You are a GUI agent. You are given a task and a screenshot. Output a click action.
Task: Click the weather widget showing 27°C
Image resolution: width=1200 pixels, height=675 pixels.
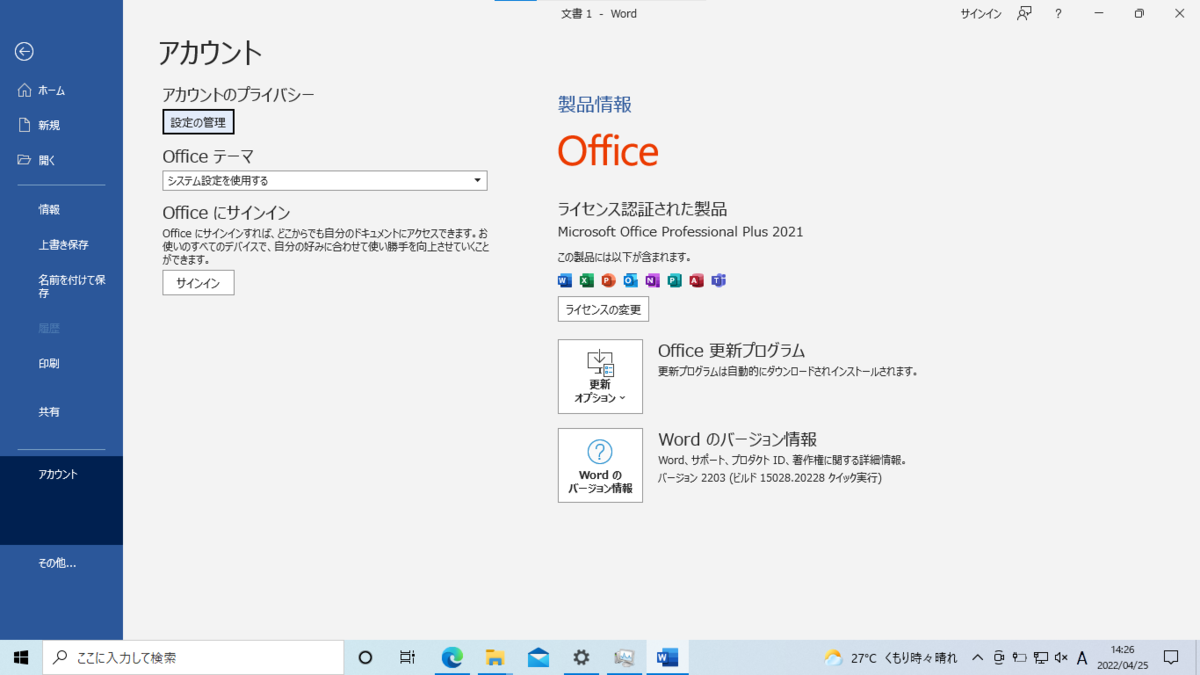point(890,657)
